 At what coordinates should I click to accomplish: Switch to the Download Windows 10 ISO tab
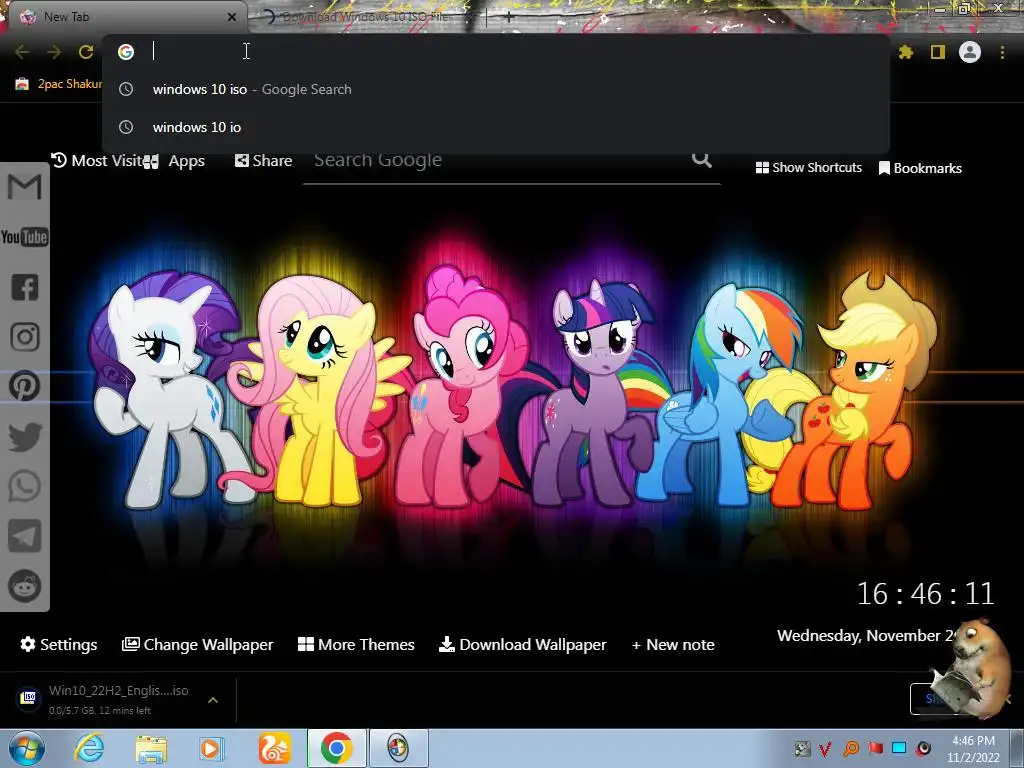point(366,17)
